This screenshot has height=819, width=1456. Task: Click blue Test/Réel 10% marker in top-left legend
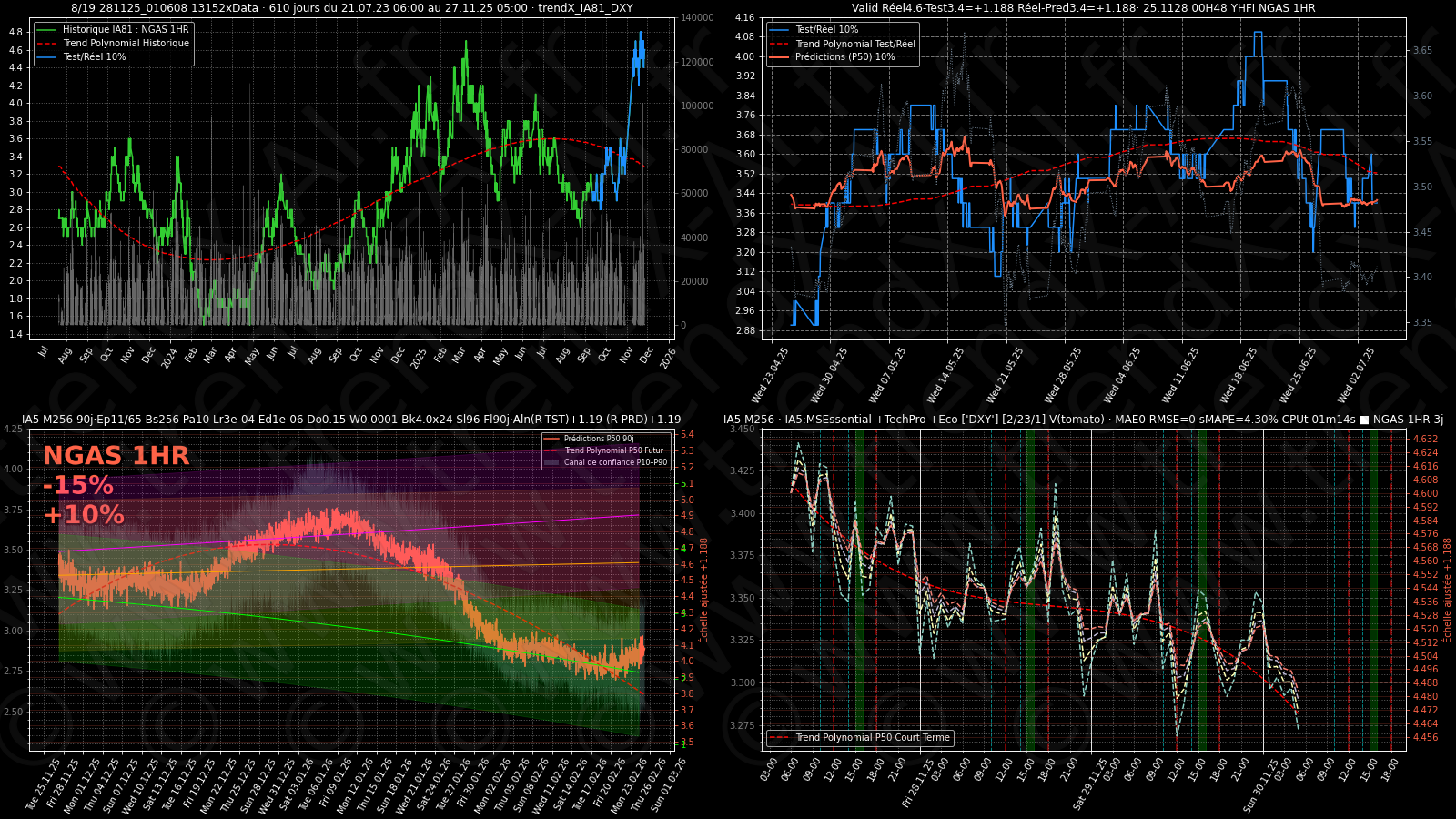coord(47,57)
